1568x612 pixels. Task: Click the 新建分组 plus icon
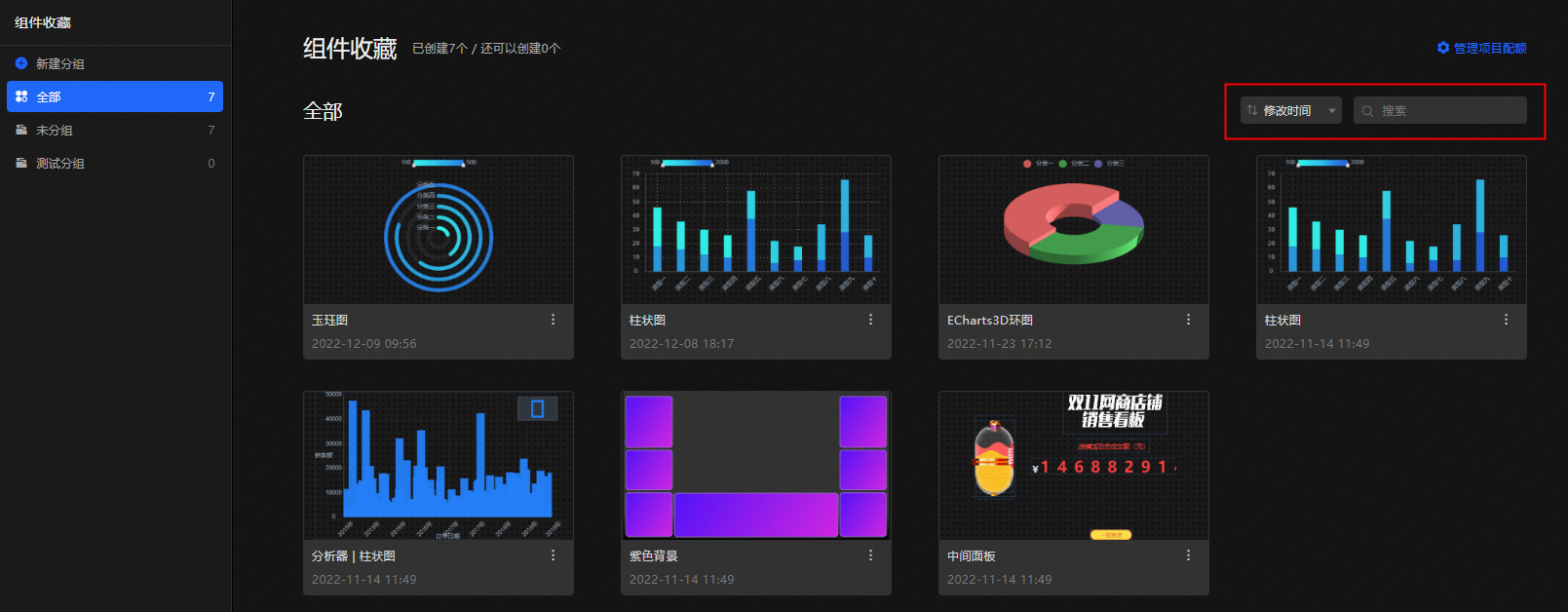pyautogui.click(x=21, y=63)
